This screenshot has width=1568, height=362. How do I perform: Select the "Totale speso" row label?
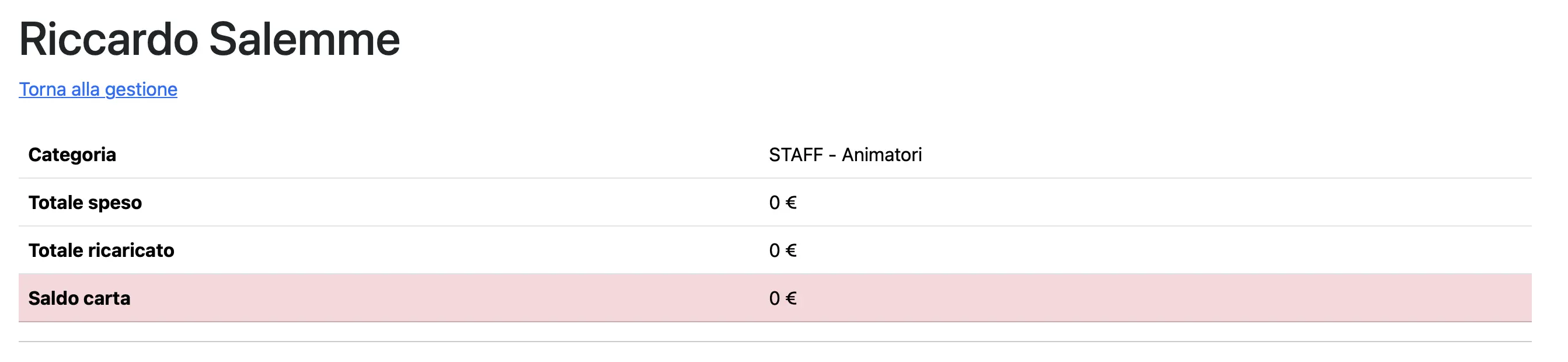tap(85, 203)
